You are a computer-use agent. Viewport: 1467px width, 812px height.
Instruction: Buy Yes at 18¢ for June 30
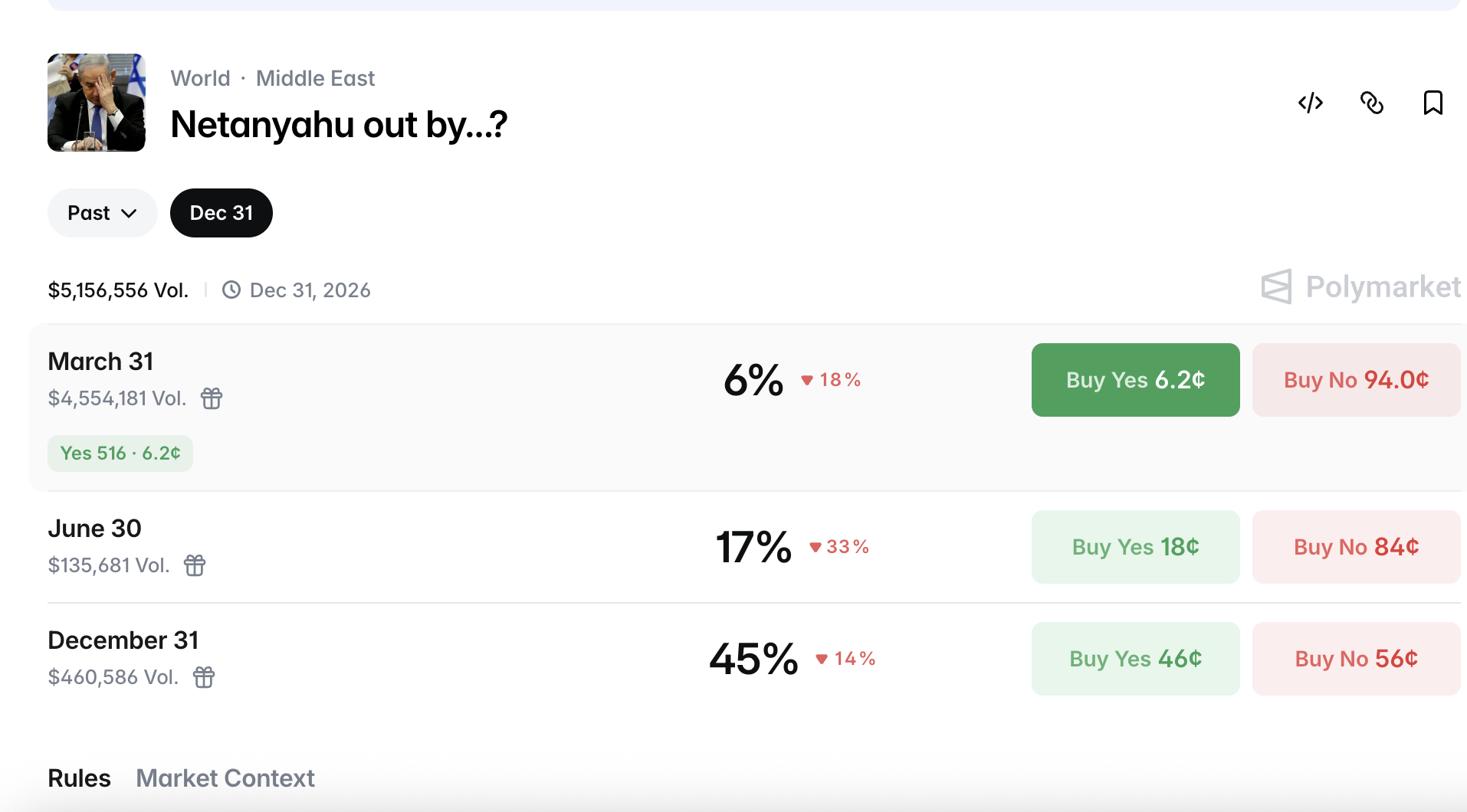(x=1135, y=547)
